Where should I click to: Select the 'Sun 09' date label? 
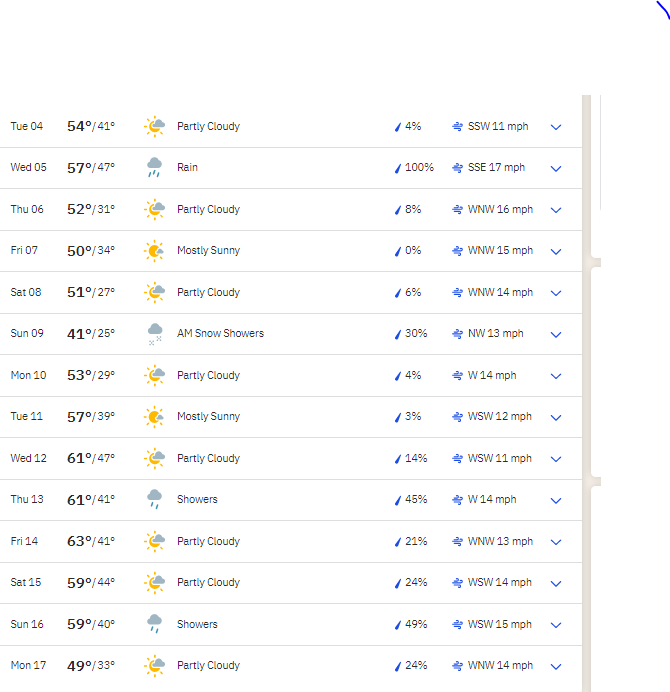[x=27, y=333]
